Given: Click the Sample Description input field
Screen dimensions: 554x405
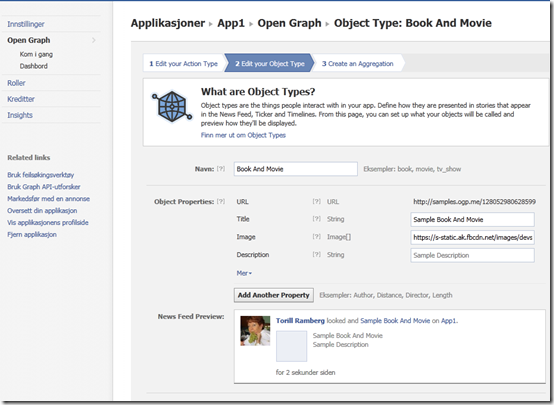Looking at the screenshot, I should 472,255.
